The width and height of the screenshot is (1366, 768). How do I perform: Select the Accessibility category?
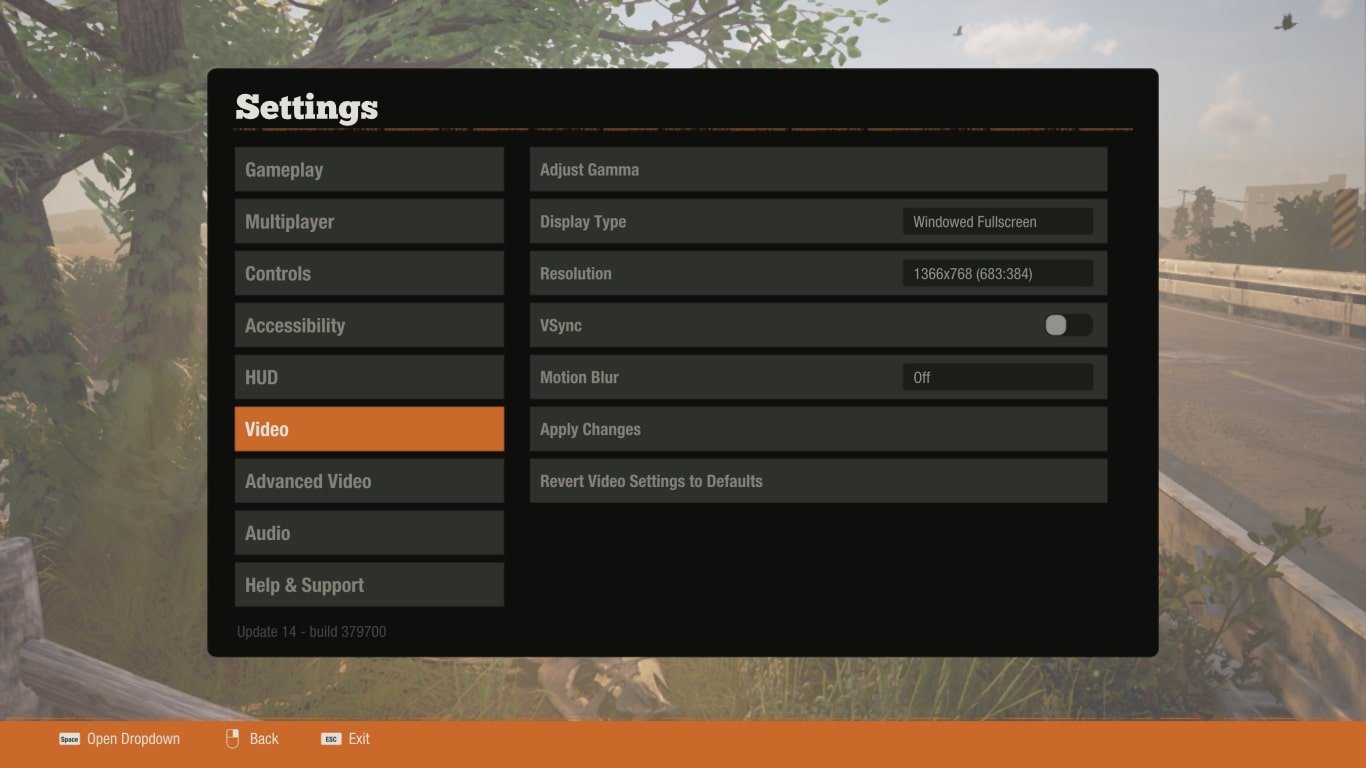click(x=369, y=326)
